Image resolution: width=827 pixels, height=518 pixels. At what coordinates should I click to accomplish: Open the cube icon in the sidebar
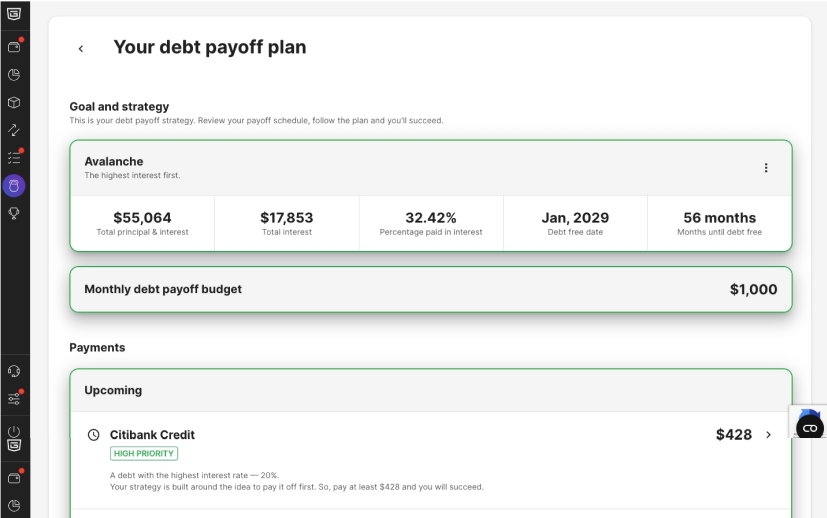coord(14,102)
